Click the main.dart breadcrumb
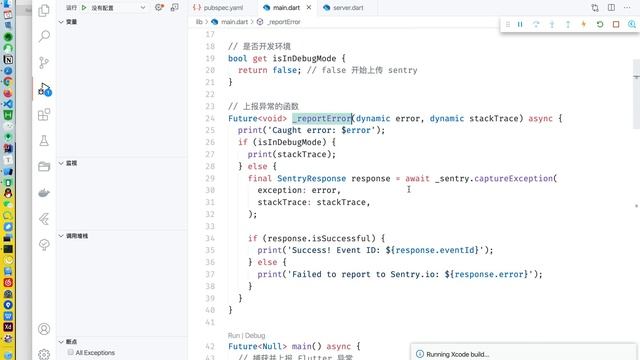 coord(234,22)
